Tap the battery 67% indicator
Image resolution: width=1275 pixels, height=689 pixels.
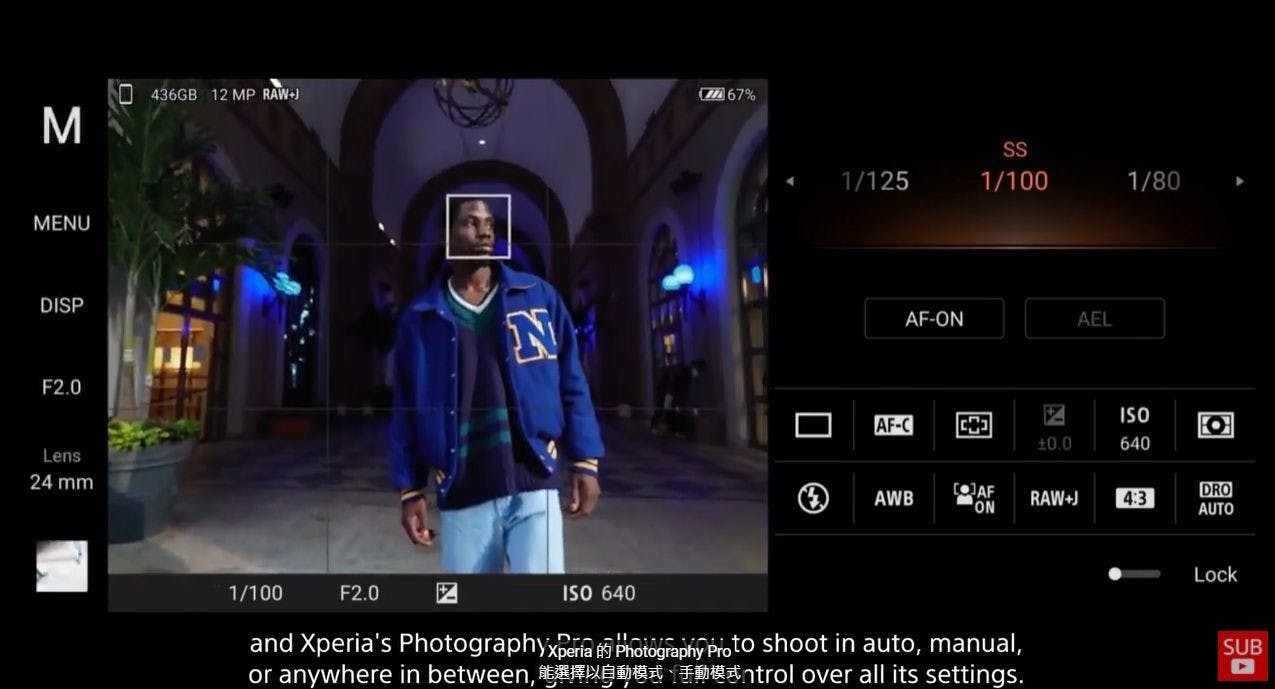pos(727,95)
